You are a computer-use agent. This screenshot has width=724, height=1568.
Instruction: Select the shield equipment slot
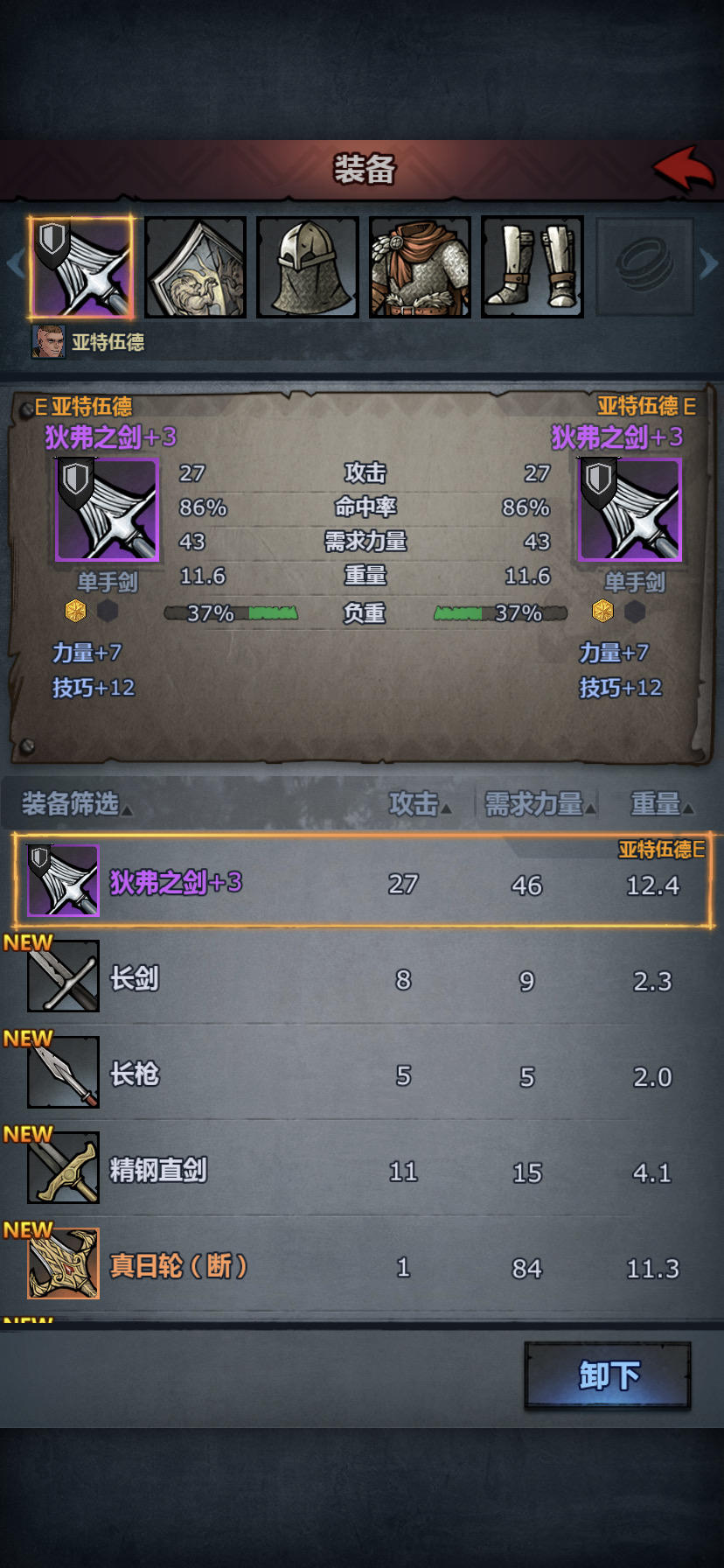195,267
